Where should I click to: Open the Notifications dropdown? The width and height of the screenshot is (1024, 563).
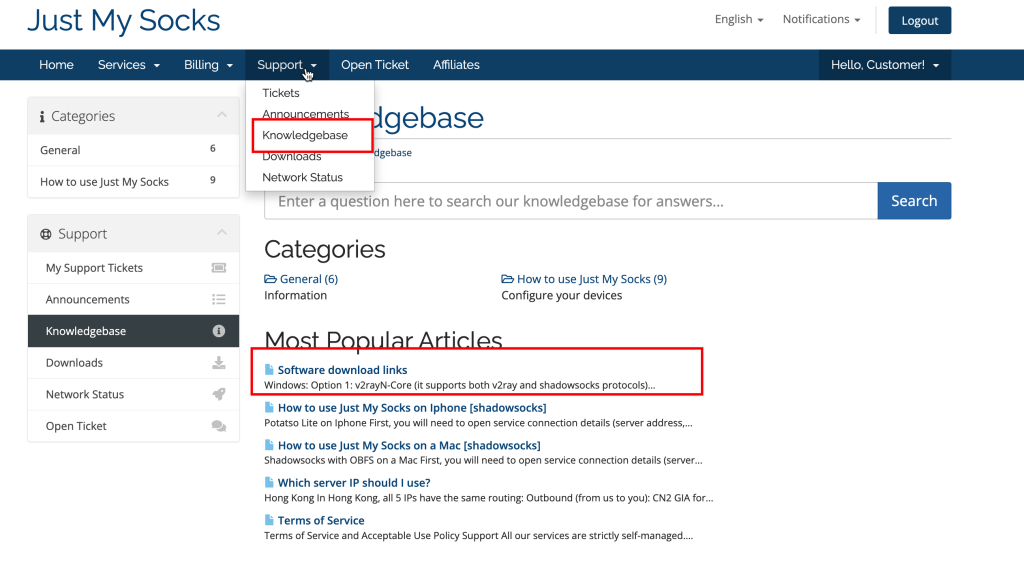click(821, 20)
